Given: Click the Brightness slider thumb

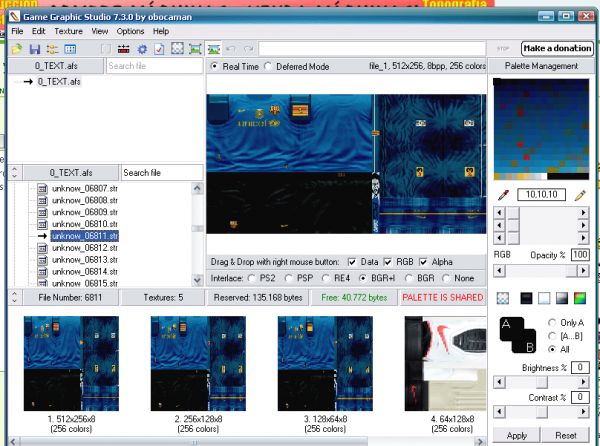Looking at the screenshot, I should point(541,382).
